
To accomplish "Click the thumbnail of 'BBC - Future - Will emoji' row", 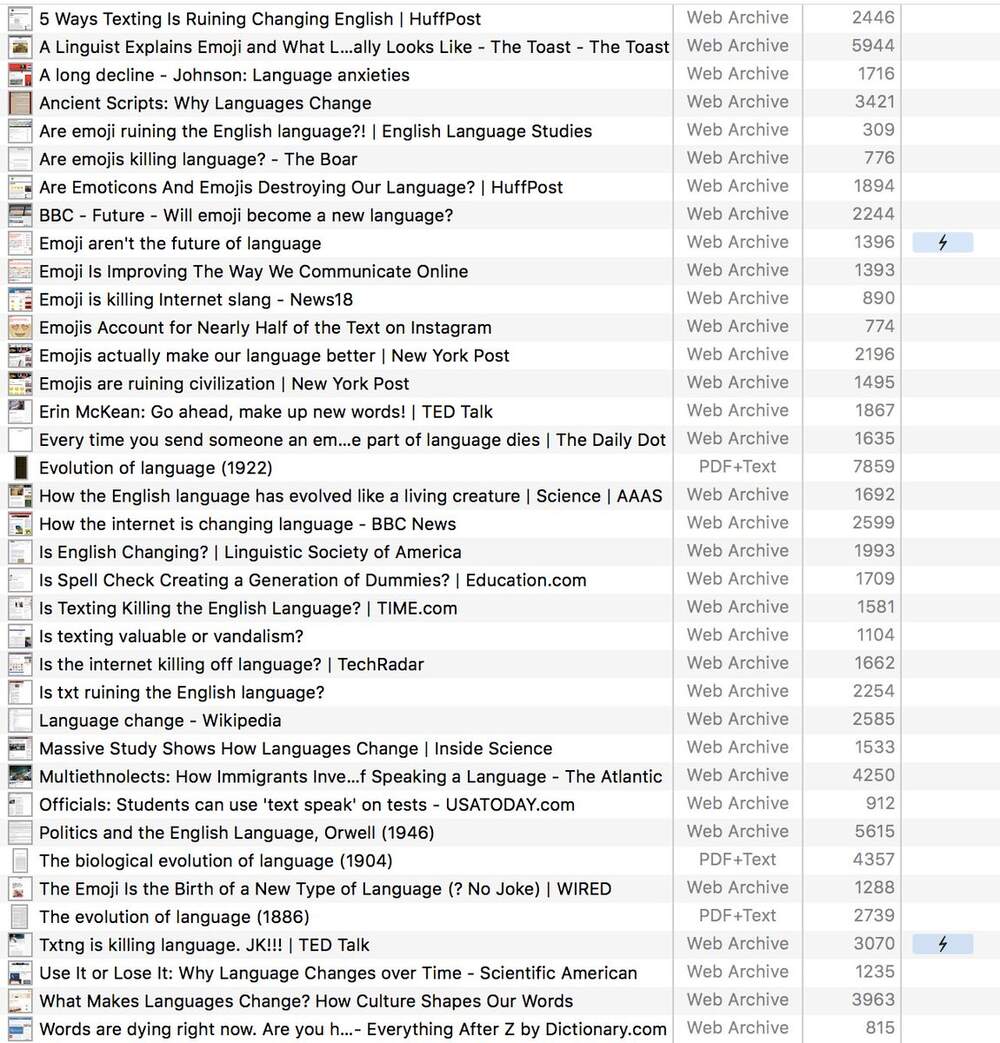I will [x=20, y=215].
